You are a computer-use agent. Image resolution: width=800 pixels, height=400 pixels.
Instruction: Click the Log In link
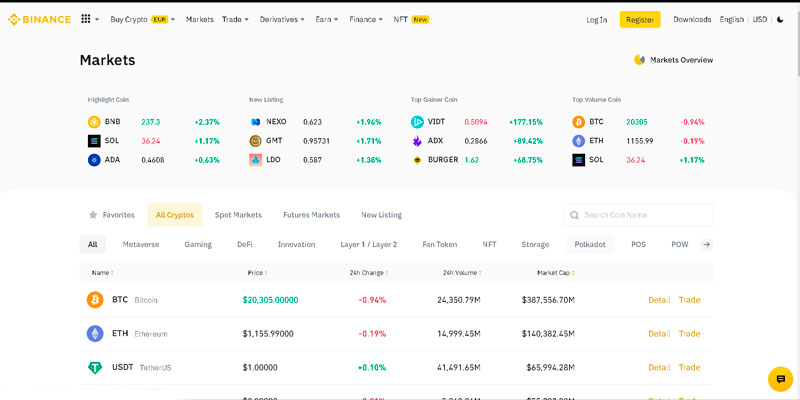597,20
